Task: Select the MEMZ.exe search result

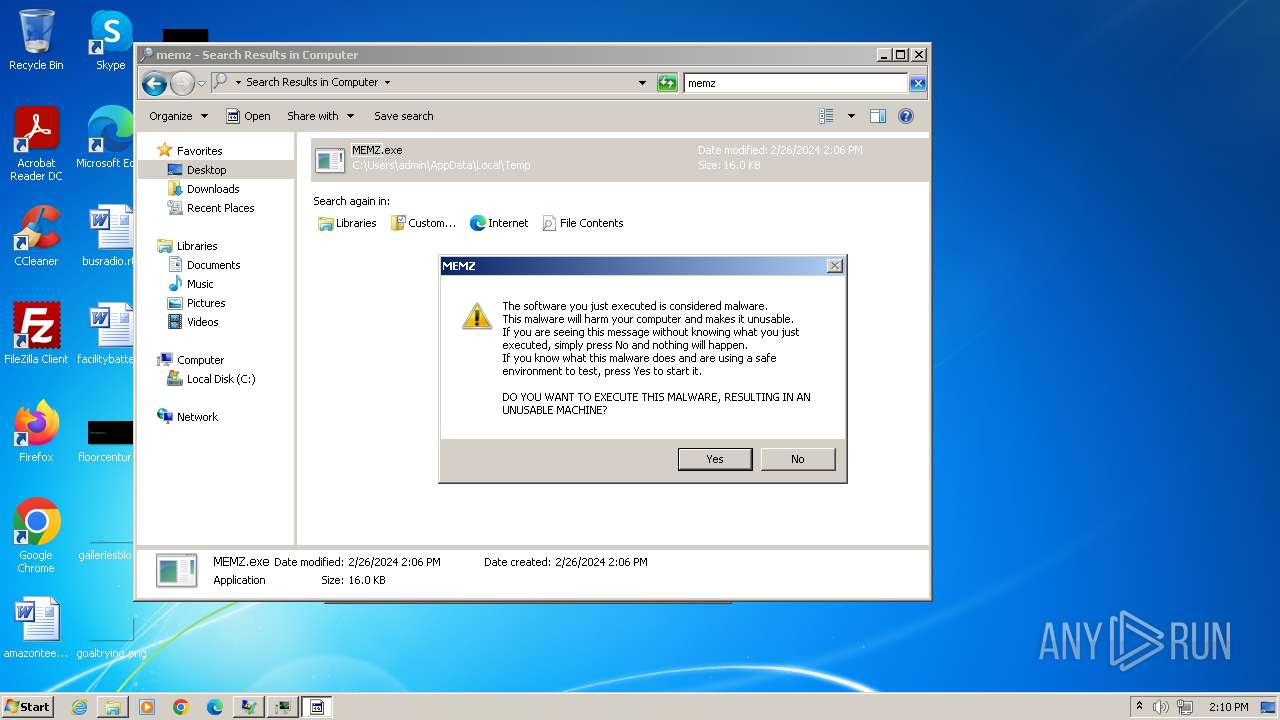Action: click(x=619, y=158)
